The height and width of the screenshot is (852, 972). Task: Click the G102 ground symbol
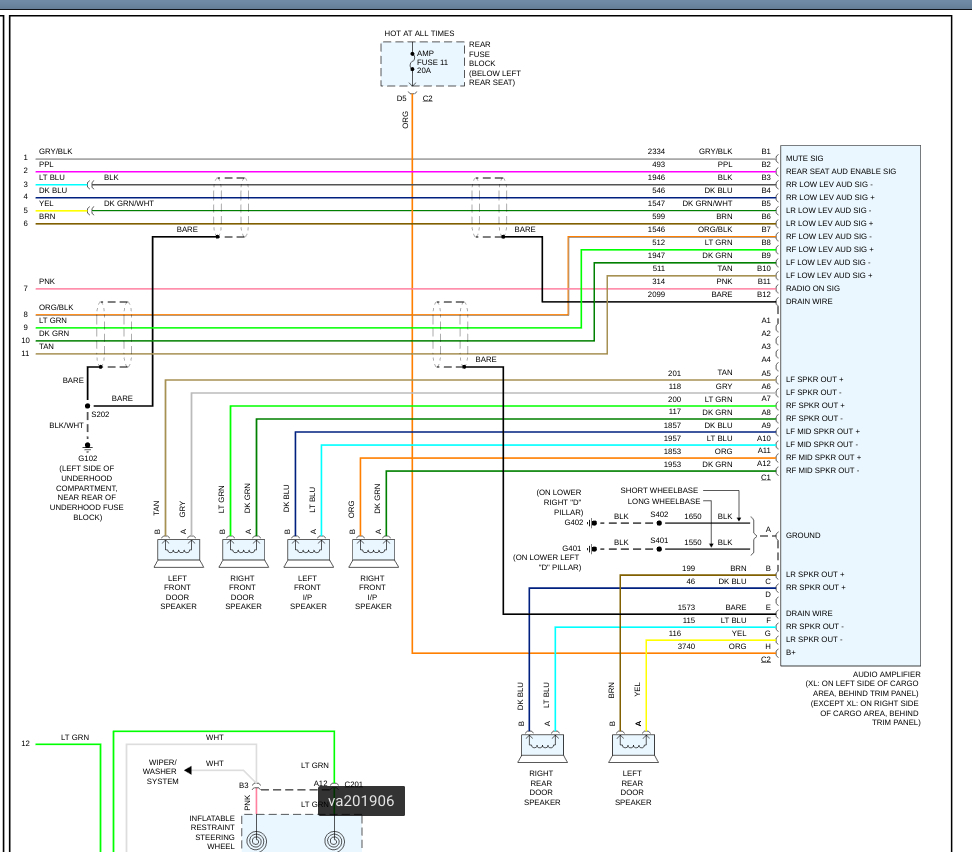(x=87, y=447)
